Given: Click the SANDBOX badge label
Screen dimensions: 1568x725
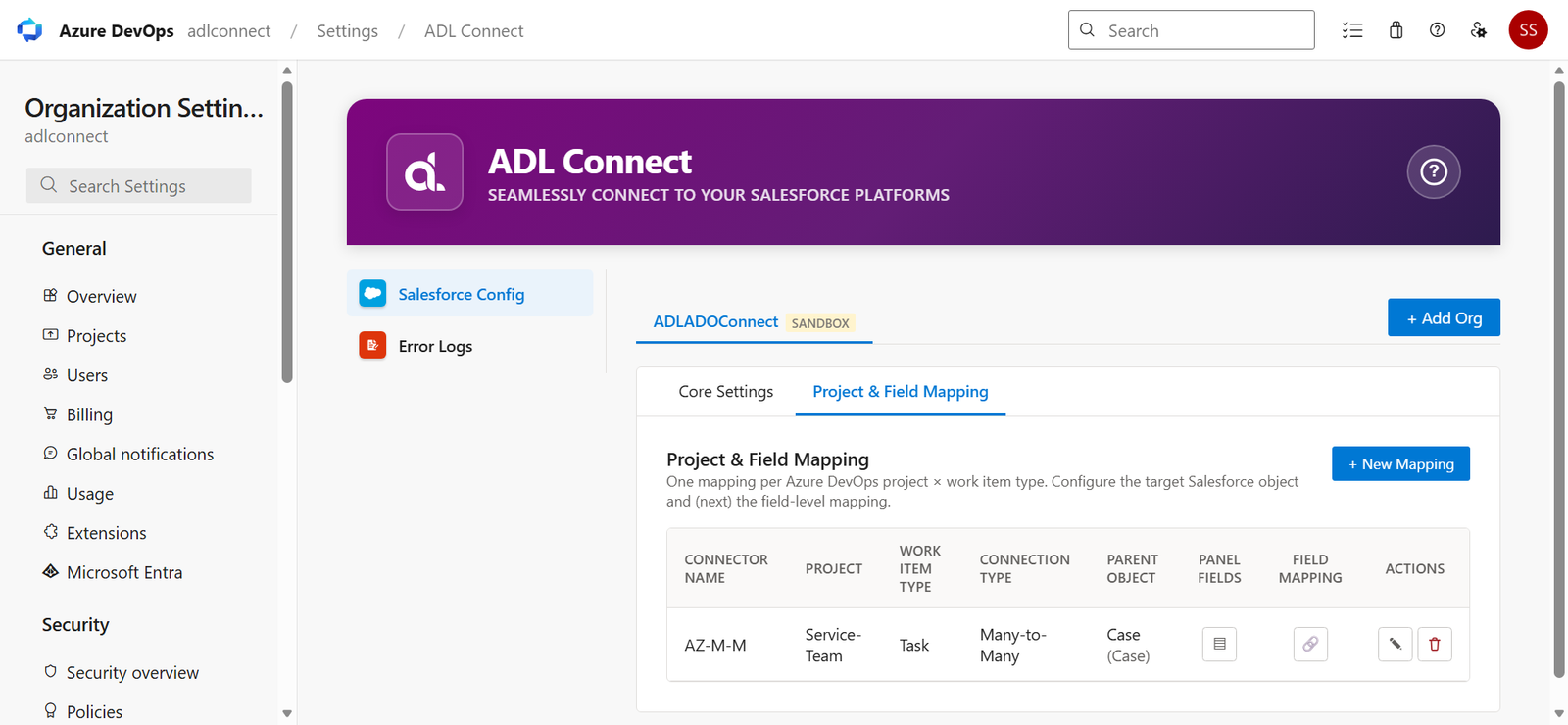Looking at the screenshot, I should (x=820, y=323).
